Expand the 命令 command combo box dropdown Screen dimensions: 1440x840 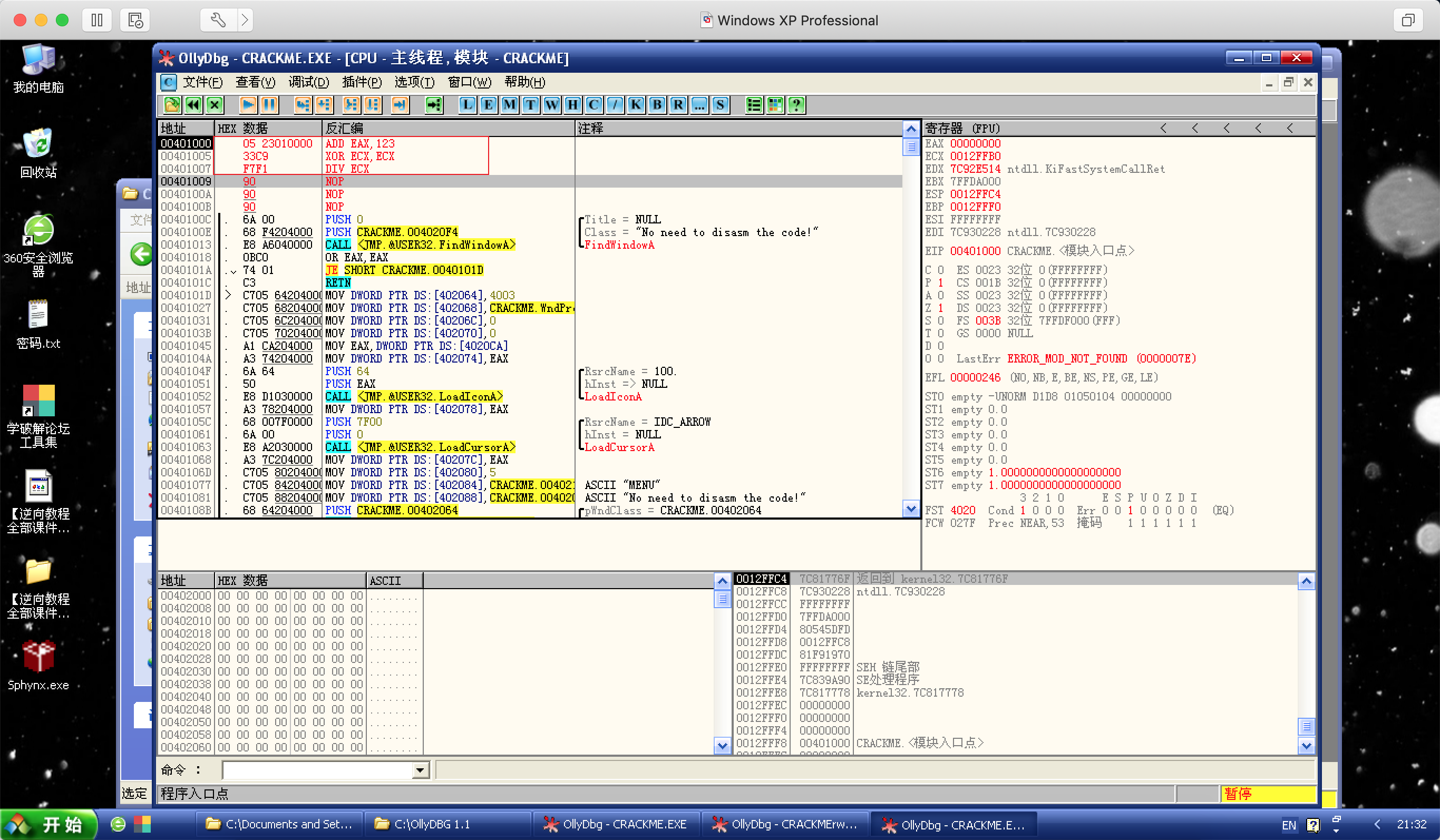click(420, 770)
